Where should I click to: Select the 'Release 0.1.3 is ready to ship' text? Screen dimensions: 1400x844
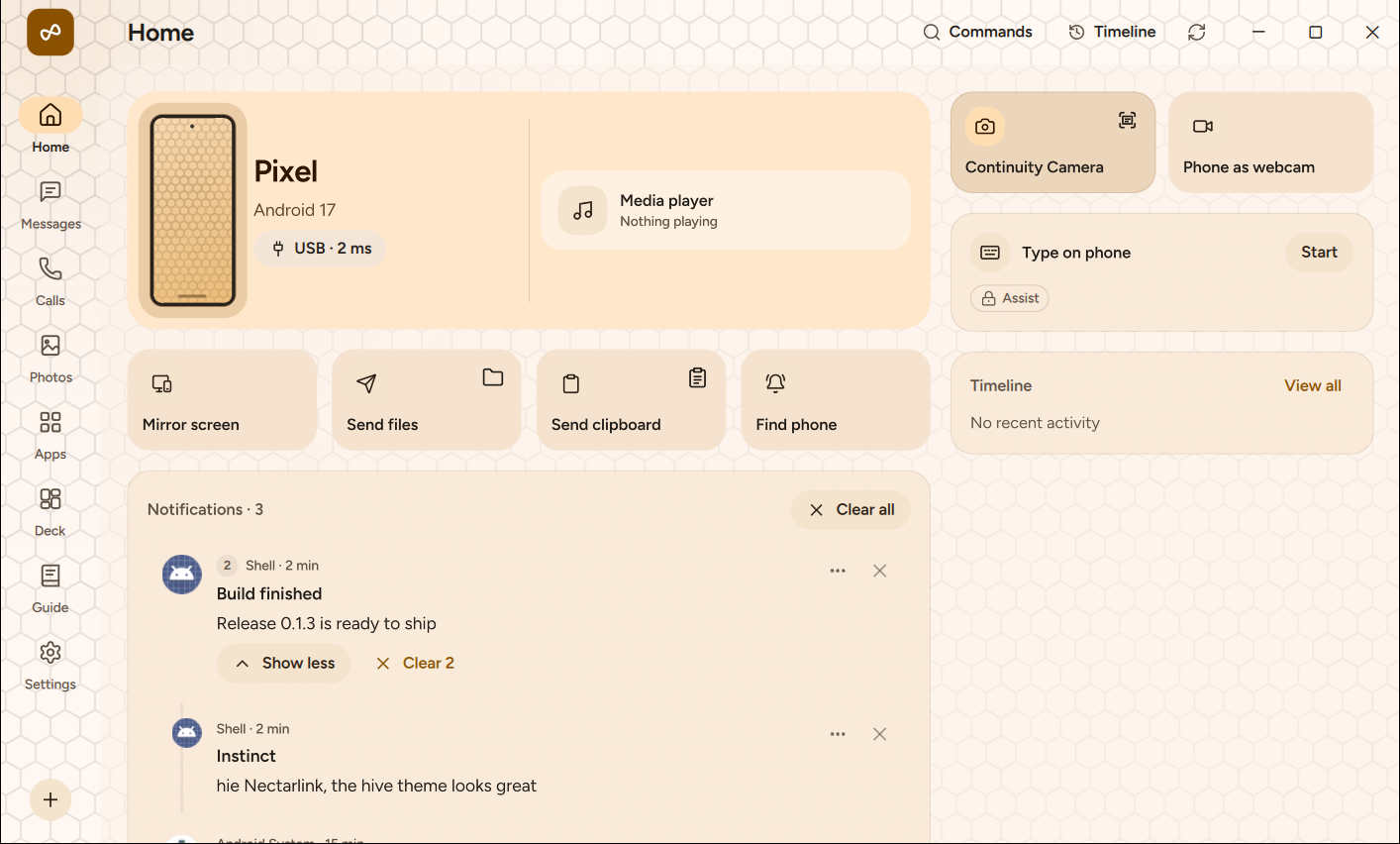[x=327, y=624]
